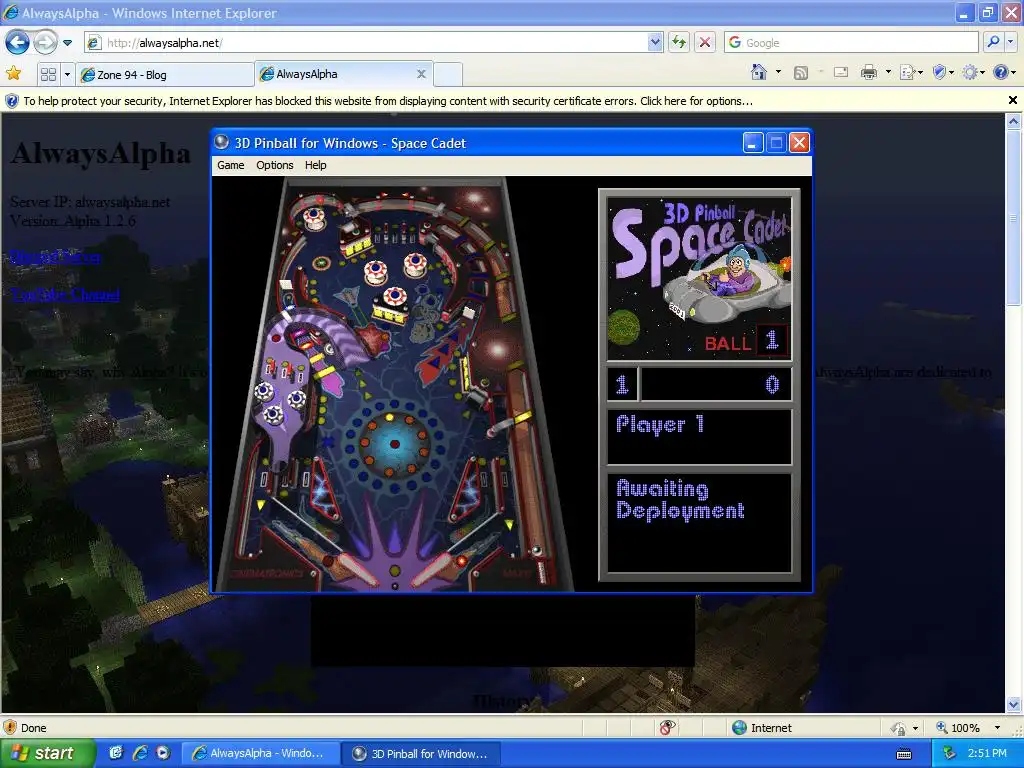The height and width of the screenshot is (768, 1024).
Task: Click the vertical scrollbar thumb
Action: click(x=1014, y=216)
